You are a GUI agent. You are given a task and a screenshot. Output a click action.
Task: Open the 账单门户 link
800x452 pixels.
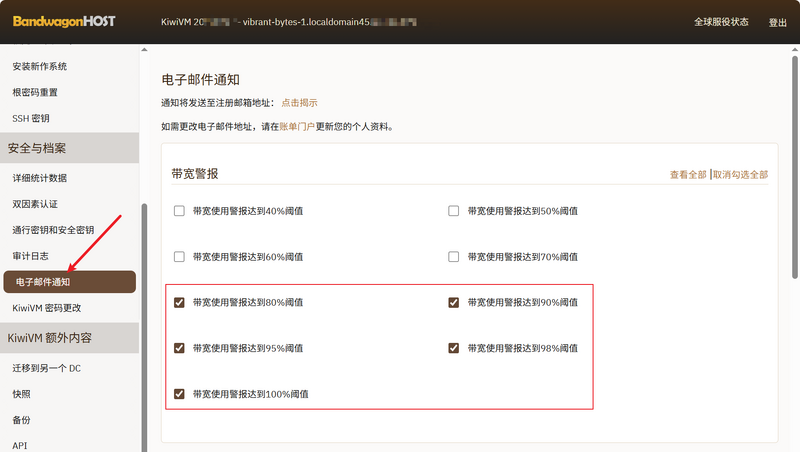point(297,127)
